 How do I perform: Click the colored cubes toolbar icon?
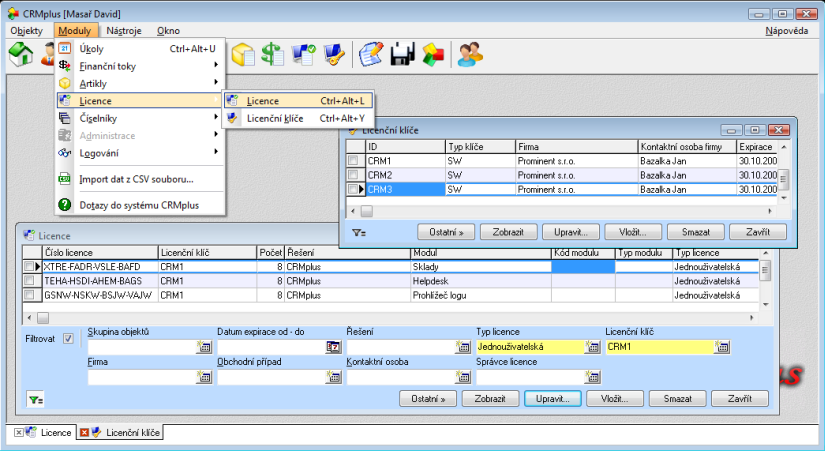(433, 54)
